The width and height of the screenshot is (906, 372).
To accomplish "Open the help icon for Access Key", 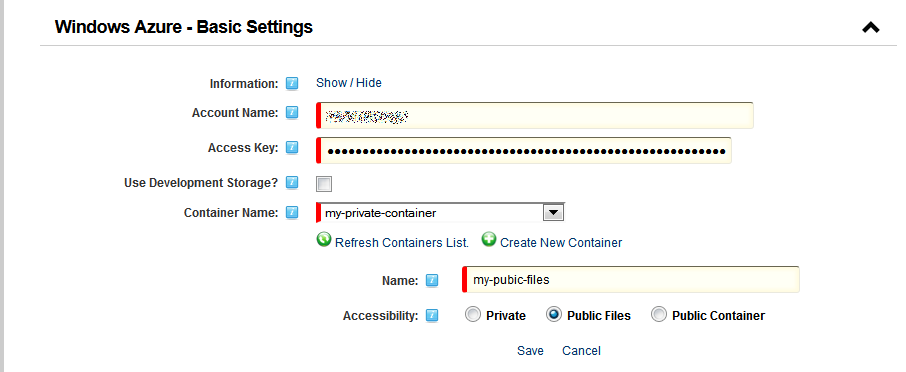I will pyautogui.click(x=292, y=148).
